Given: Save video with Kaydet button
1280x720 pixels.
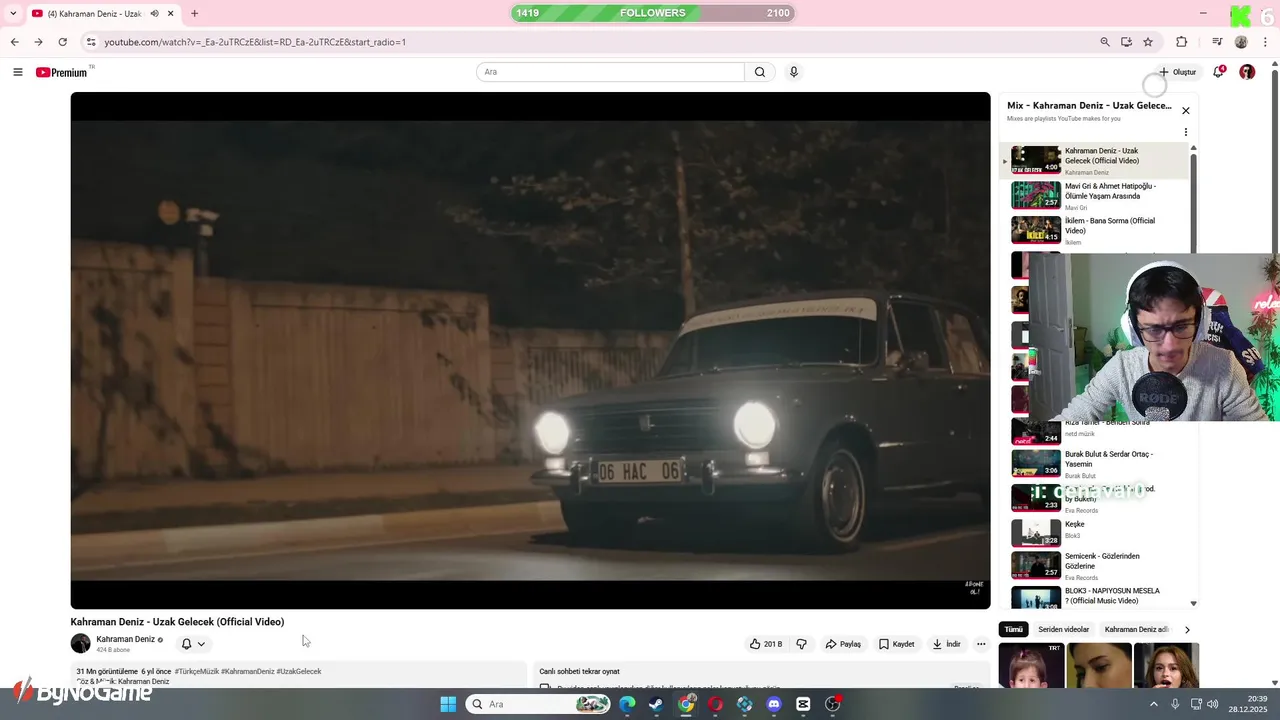Looking at the screenshot, I should 896,644.
